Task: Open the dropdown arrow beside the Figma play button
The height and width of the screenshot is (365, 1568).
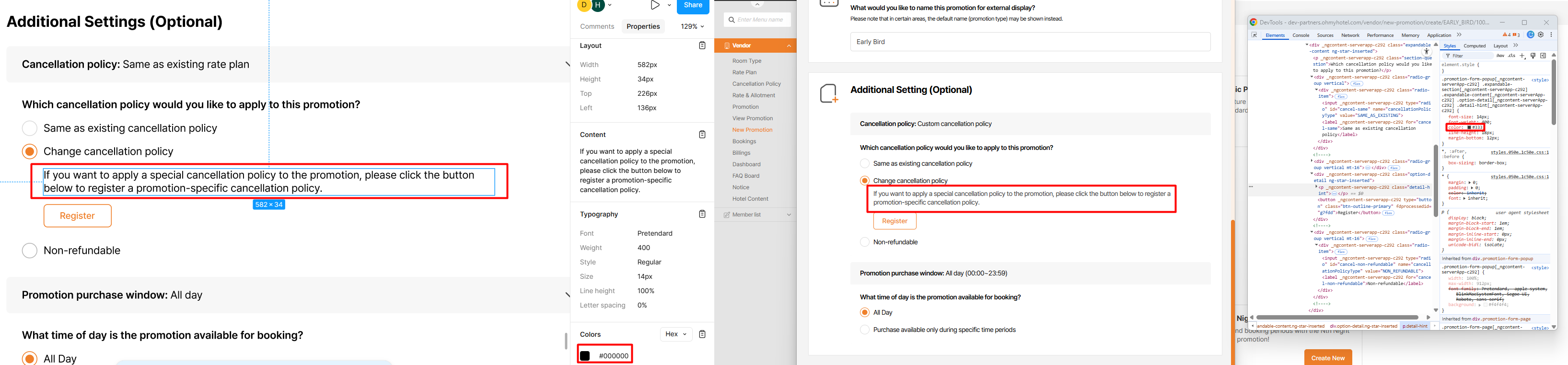Action: pyautogui.click(x=669, y=5)
